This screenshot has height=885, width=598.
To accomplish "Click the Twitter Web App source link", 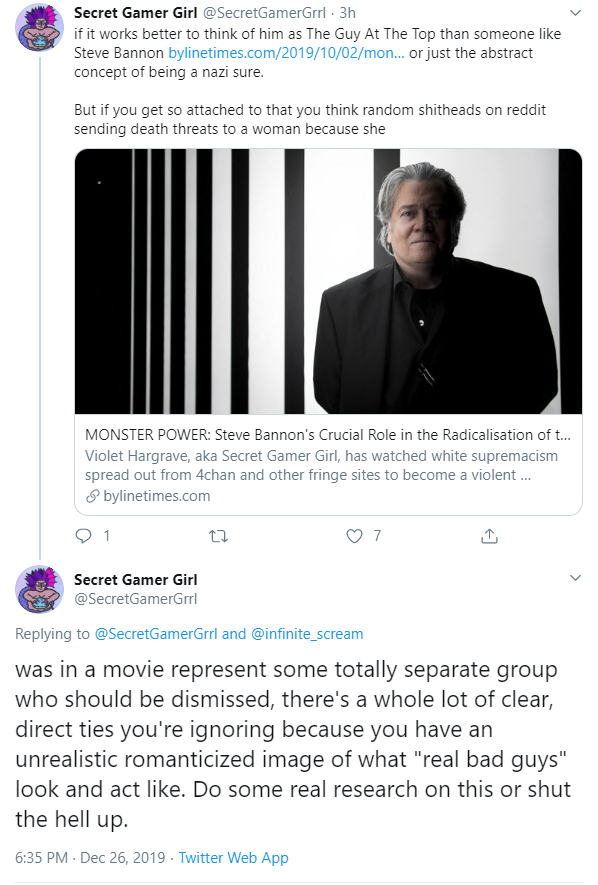I will 234,858.
